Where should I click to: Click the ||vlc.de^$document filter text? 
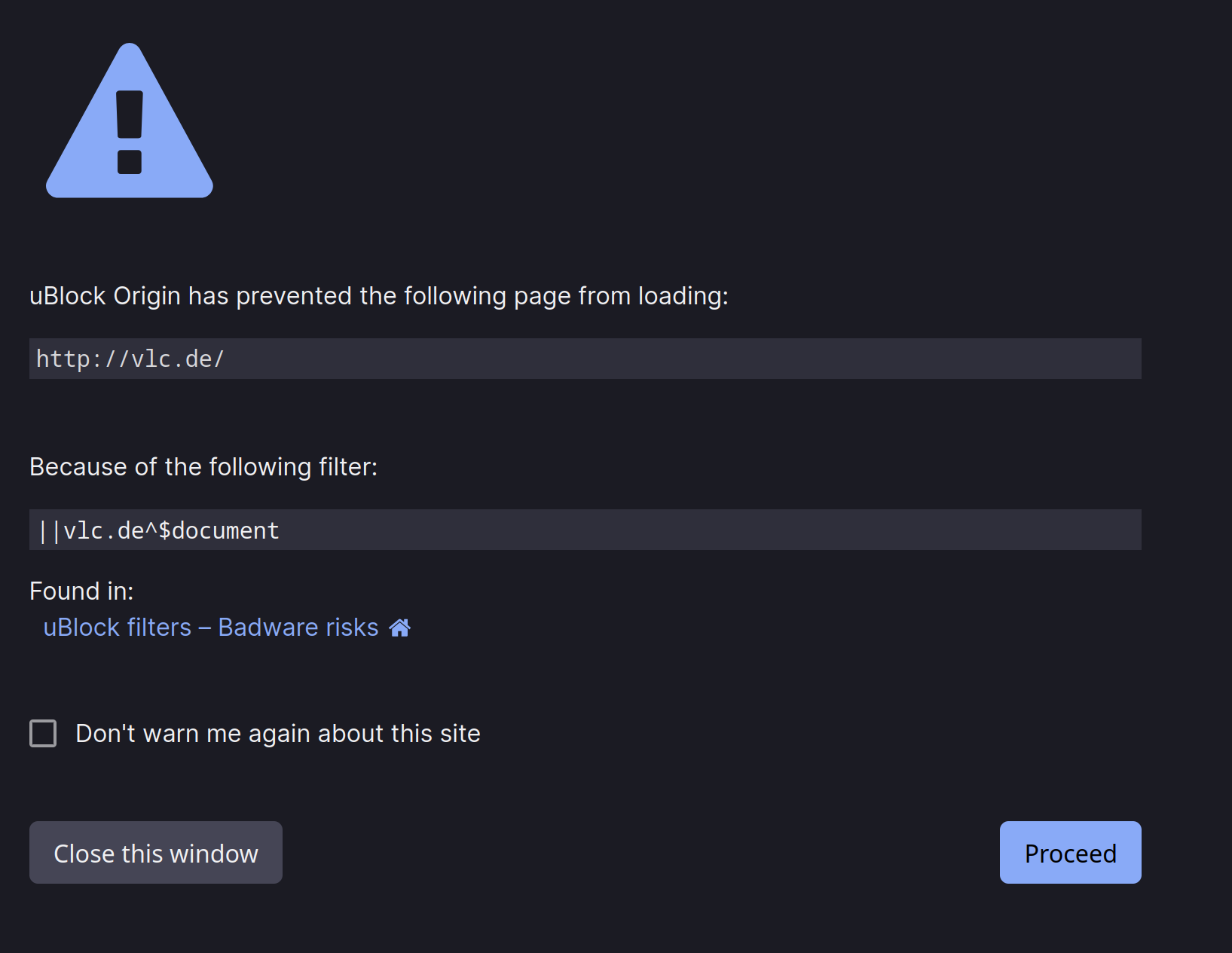click(x=158, y=530)
